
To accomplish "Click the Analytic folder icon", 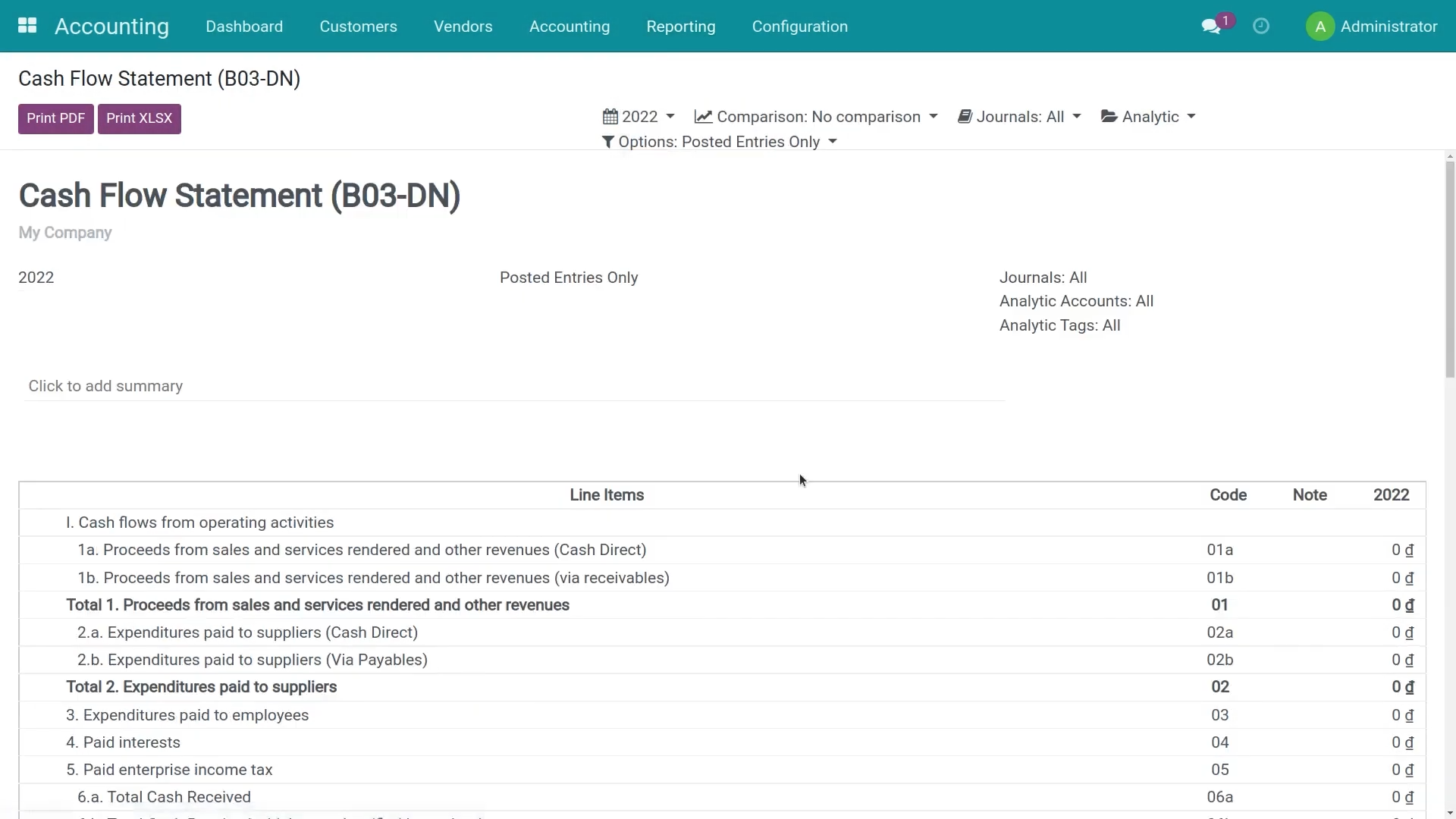I will (x=1109, y=117).
